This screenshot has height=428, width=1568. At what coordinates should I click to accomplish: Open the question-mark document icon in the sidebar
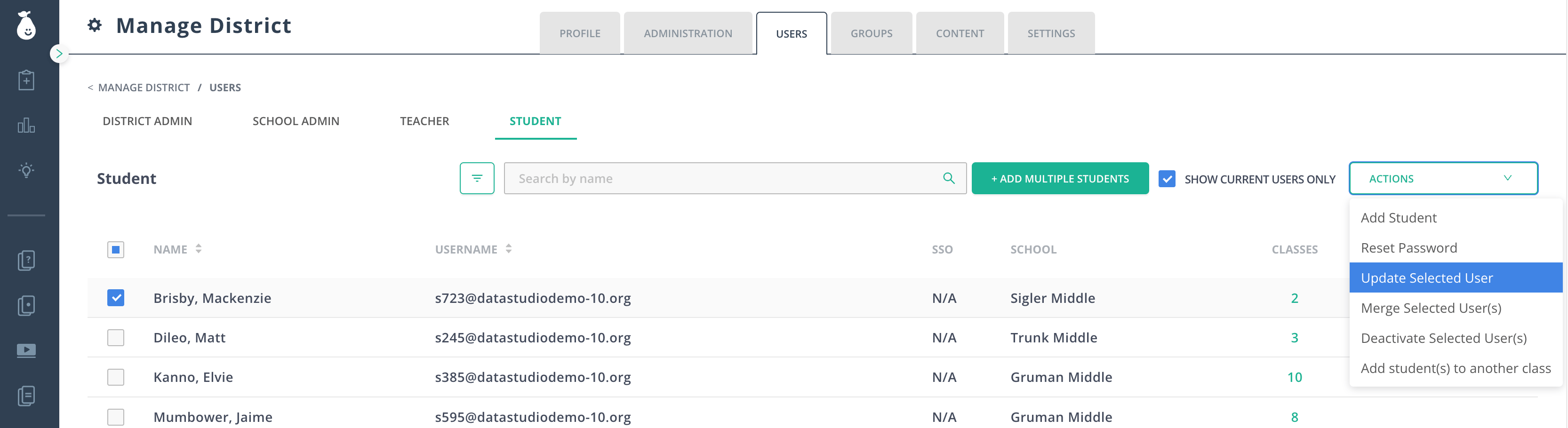pyautogui.click(x=26, y=260)
